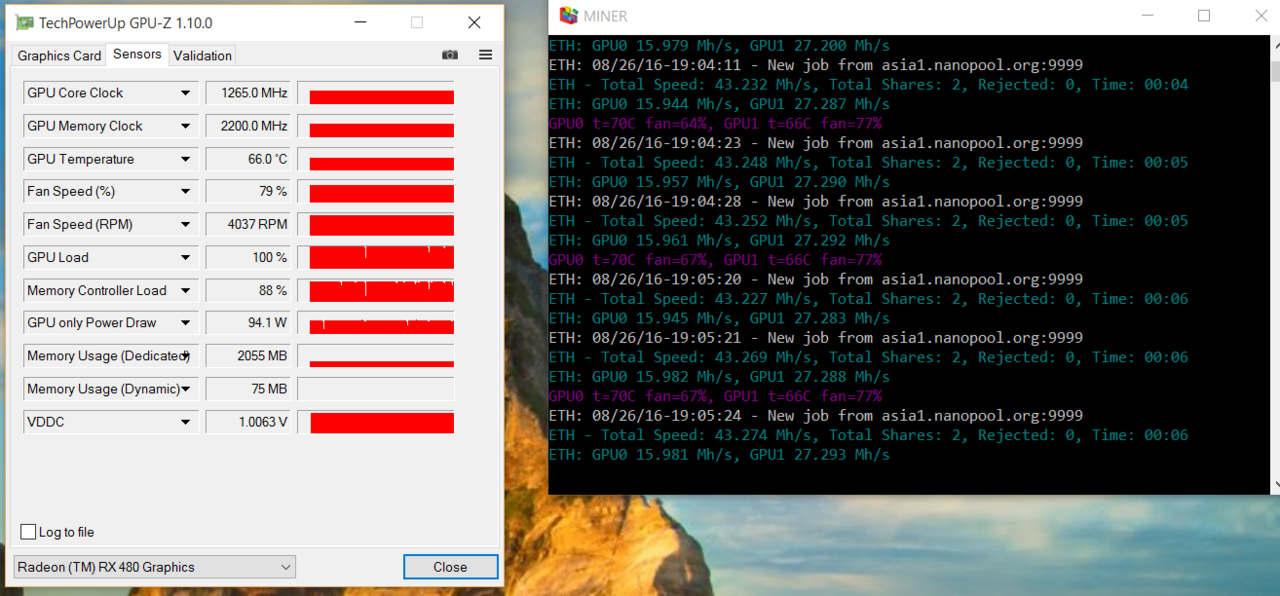Click the GPU Load history graph
Viewport: 1280px width, 596px height.
click(x=376, y=257)
